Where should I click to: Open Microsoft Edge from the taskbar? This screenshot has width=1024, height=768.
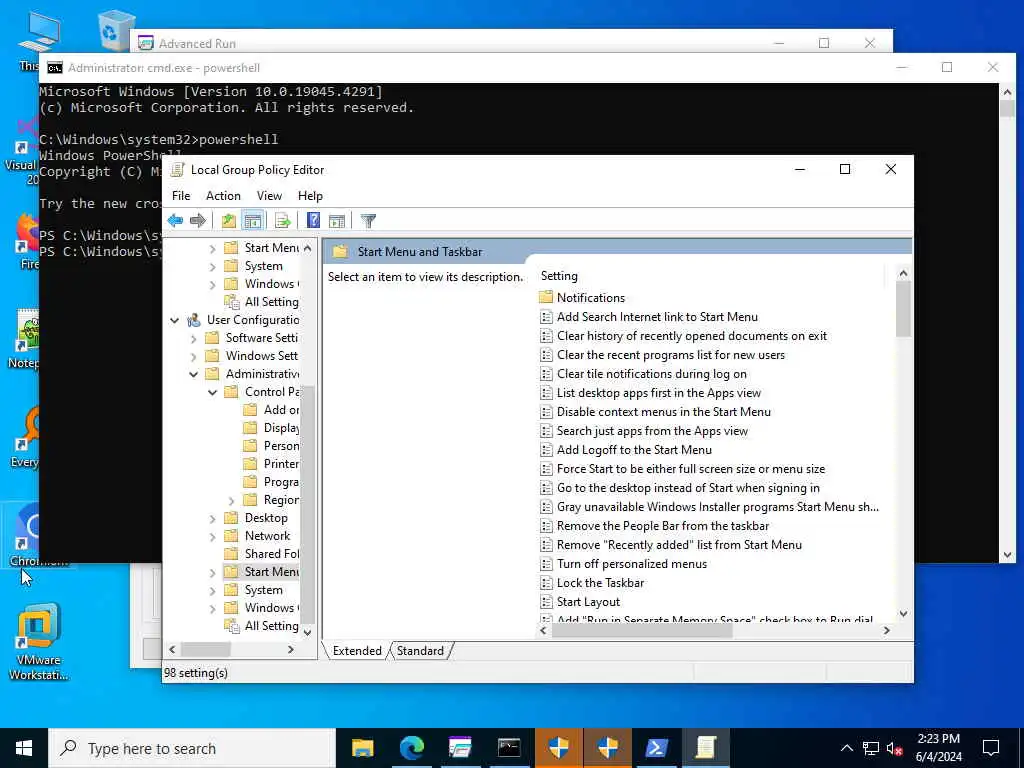click(x=411, y=748)
